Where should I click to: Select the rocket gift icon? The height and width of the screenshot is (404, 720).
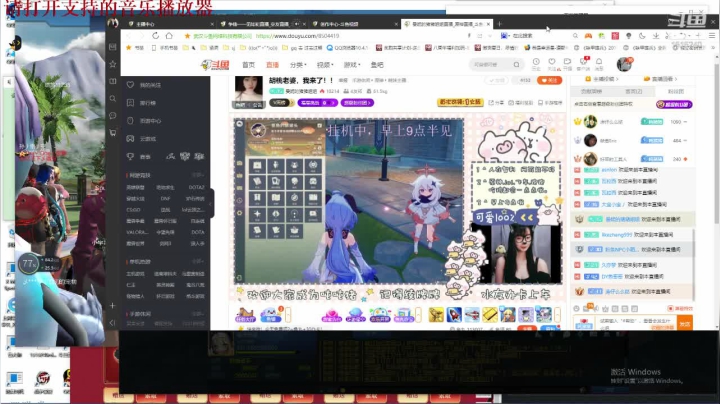[x=454, y=314]
